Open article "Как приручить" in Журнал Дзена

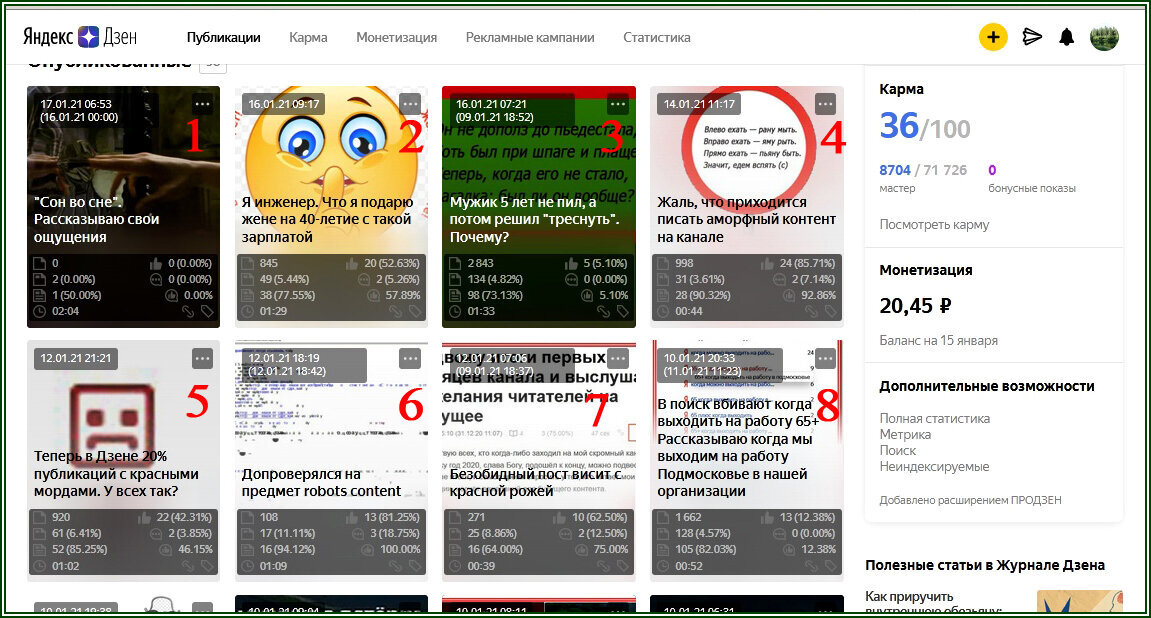pos(994,602)
